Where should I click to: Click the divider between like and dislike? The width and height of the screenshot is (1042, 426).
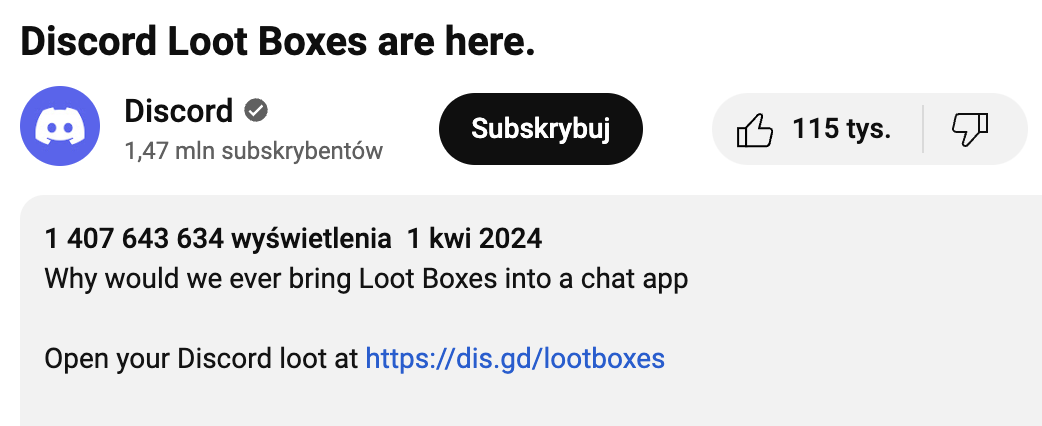[923, 129]
